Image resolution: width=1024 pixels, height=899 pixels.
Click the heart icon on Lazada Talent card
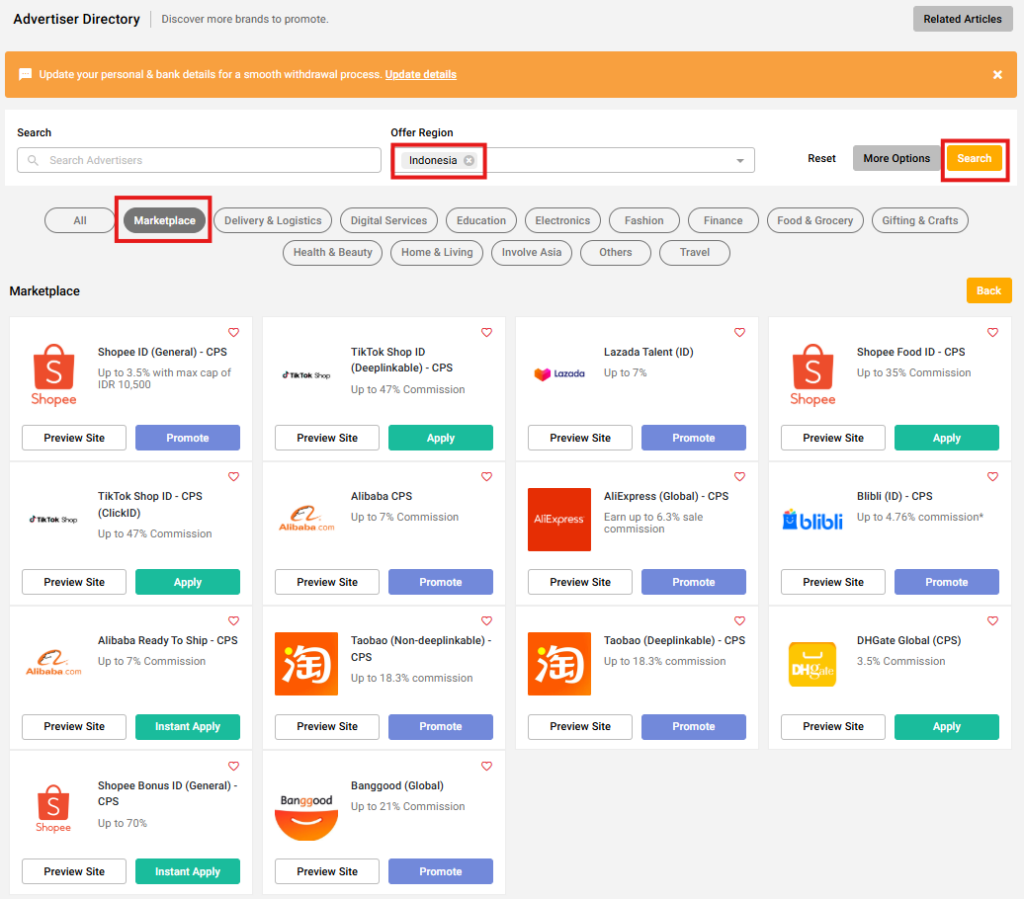(x=740, y=332)
